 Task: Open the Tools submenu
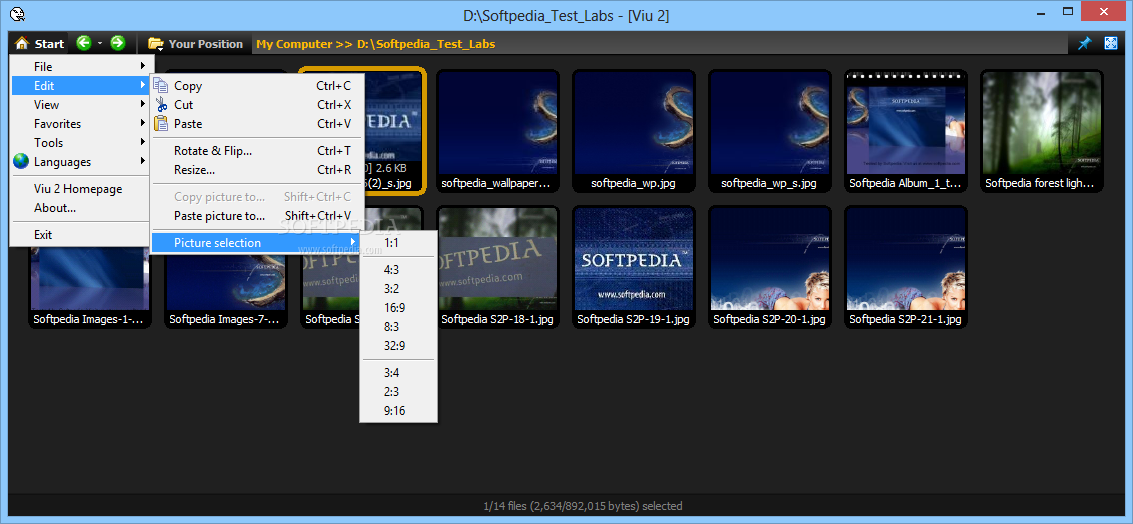point(79,143)
